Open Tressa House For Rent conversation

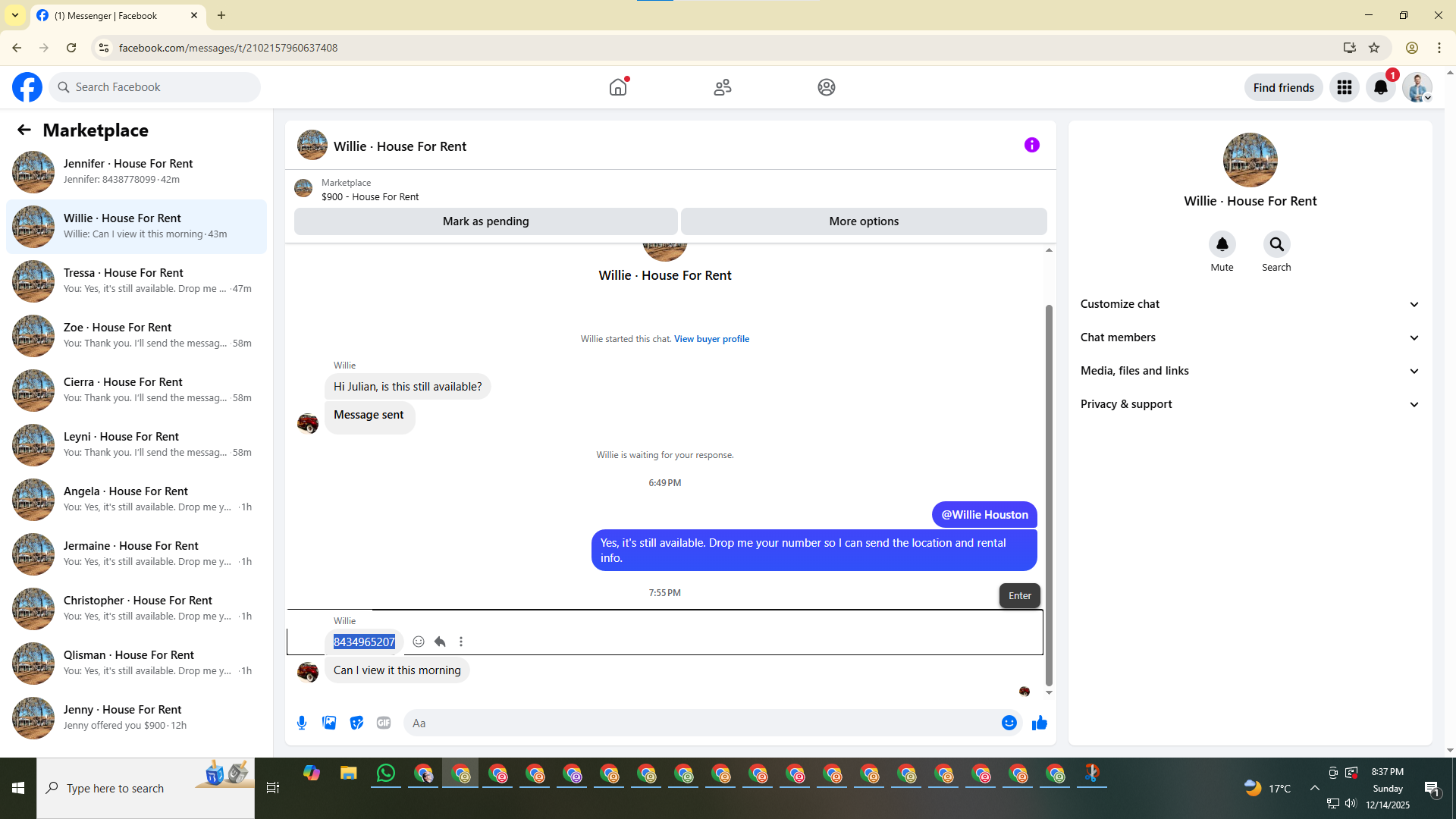point(136,281)
